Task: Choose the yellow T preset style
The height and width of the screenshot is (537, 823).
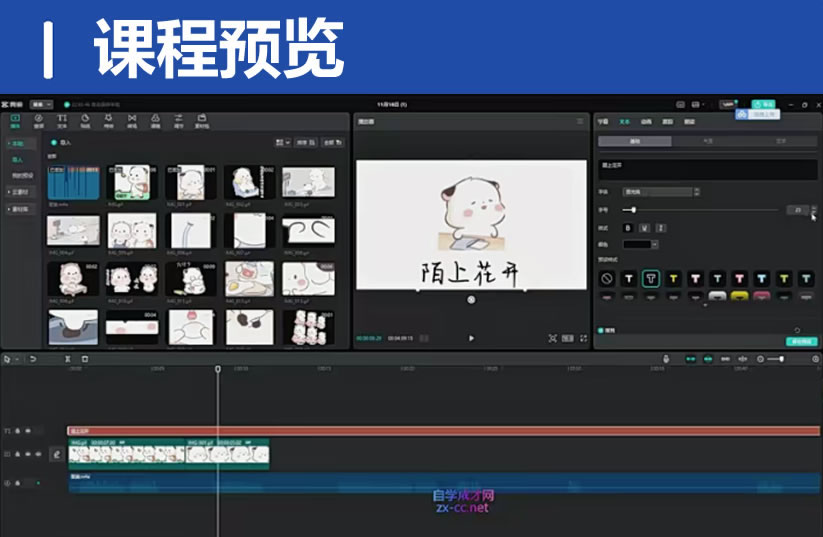Action: (673, 279)
